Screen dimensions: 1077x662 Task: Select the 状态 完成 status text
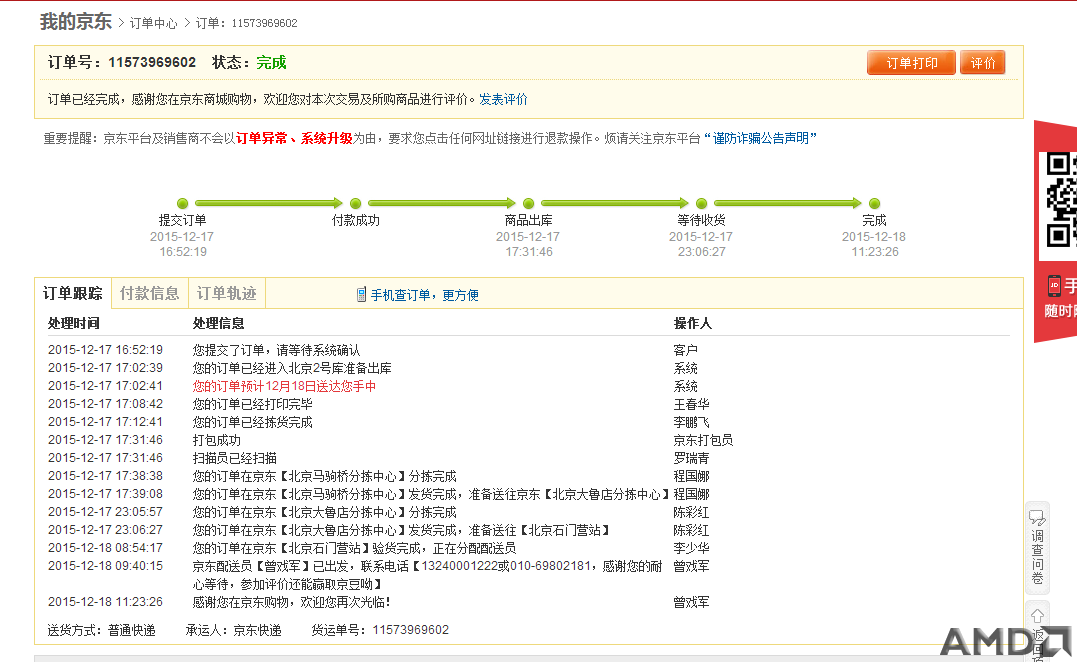pyautogui.click(x=249, y=62)
